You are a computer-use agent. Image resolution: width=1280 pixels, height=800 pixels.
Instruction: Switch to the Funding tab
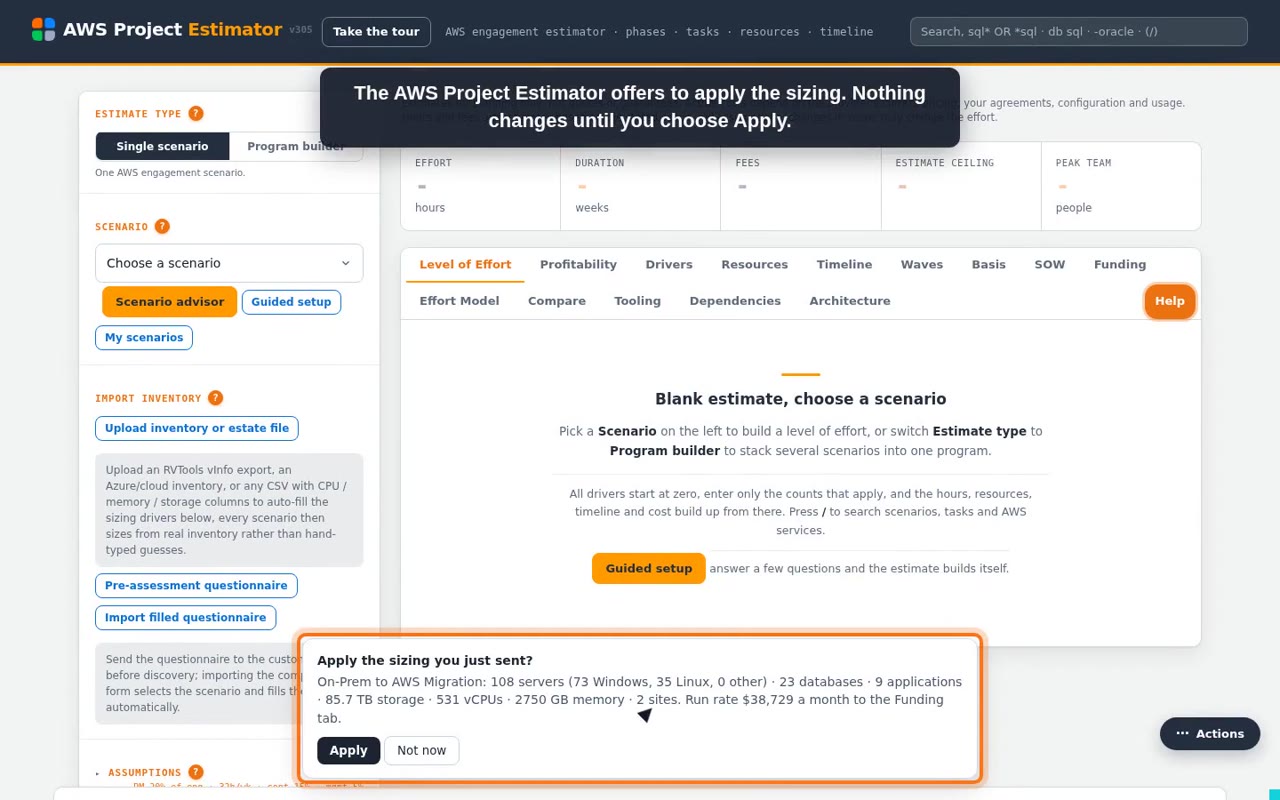click(x=1120, y=264)
